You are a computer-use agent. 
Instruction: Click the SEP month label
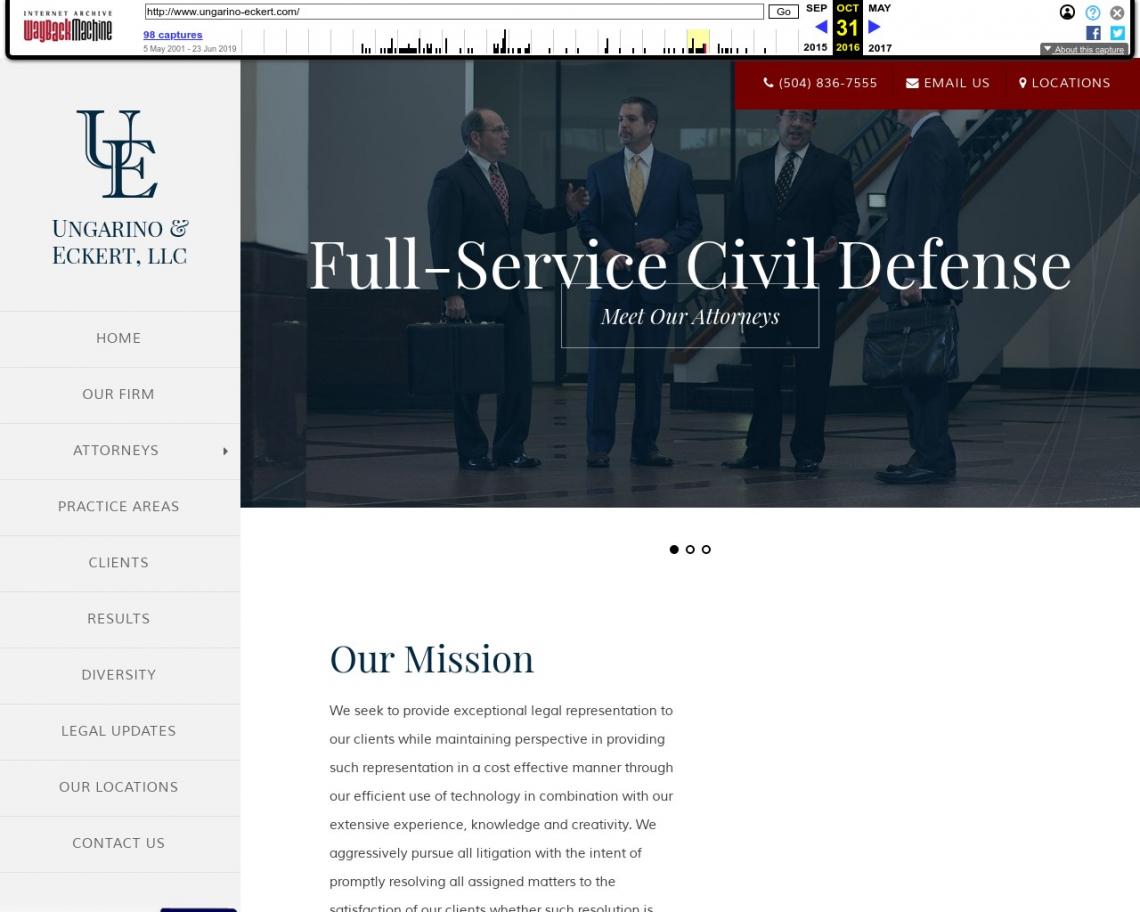816,8
